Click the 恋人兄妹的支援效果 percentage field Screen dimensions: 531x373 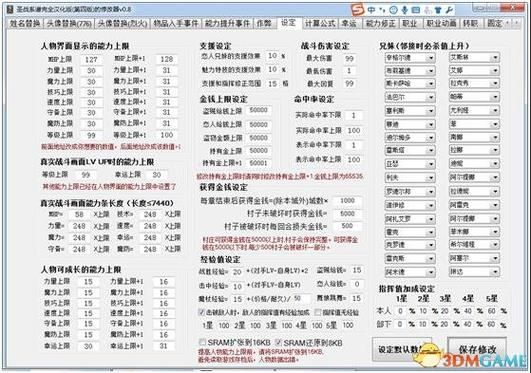coord(272,55)
